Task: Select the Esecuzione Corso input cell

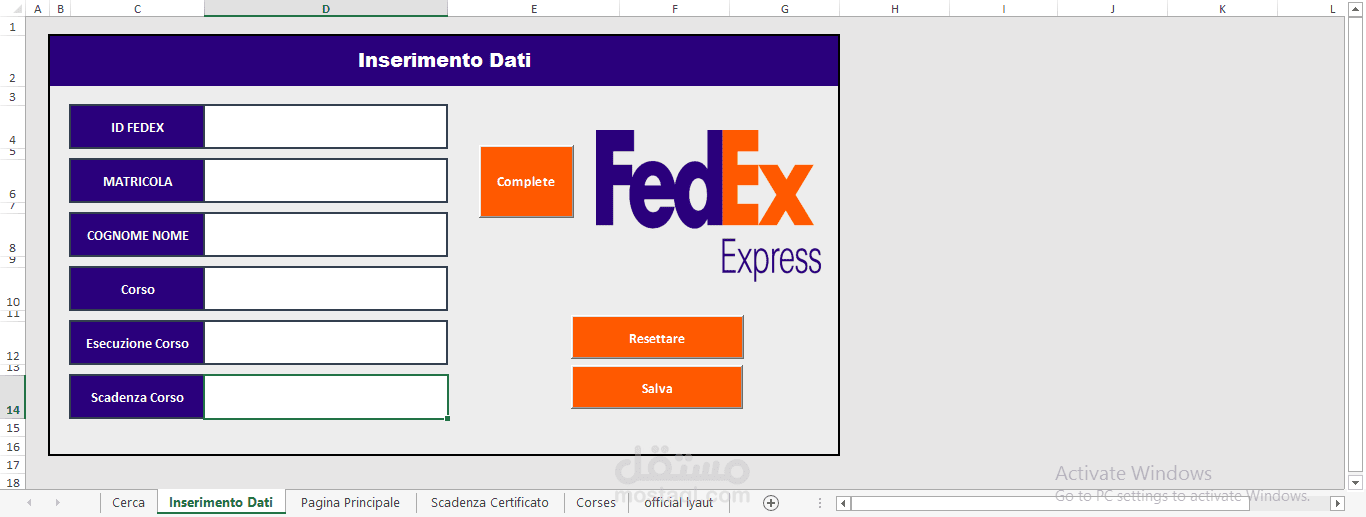Action: pyautogui.click(x=326, y=343)
